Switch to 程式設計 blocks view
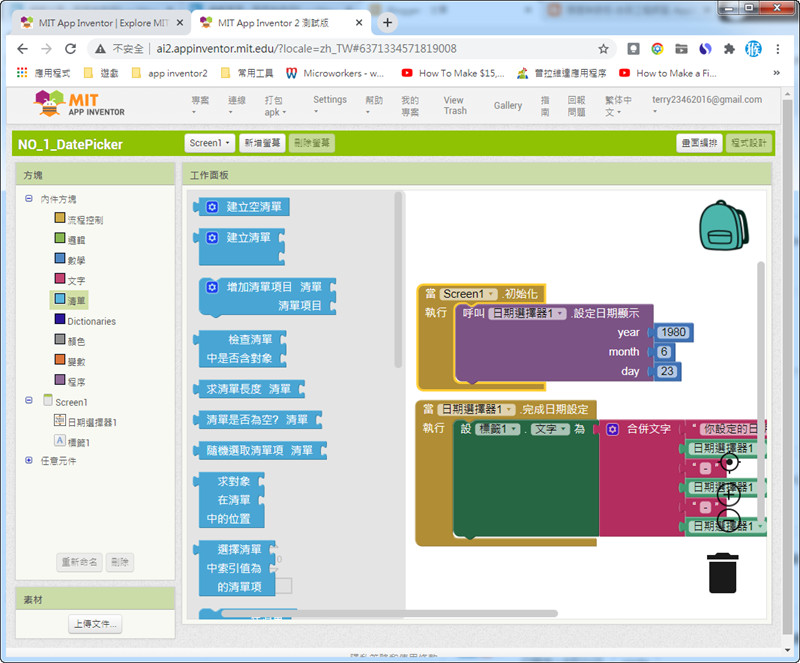The height and width of the screenshot is (663, 800). (748, 143)
